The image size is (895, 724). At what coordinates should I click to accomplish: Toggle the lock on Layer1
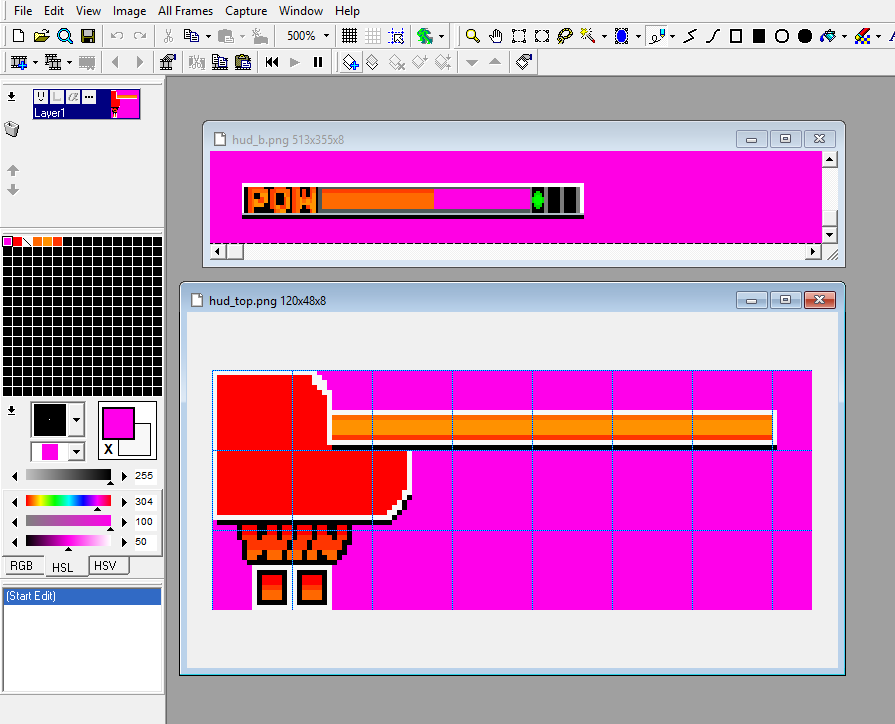point(56,96)
